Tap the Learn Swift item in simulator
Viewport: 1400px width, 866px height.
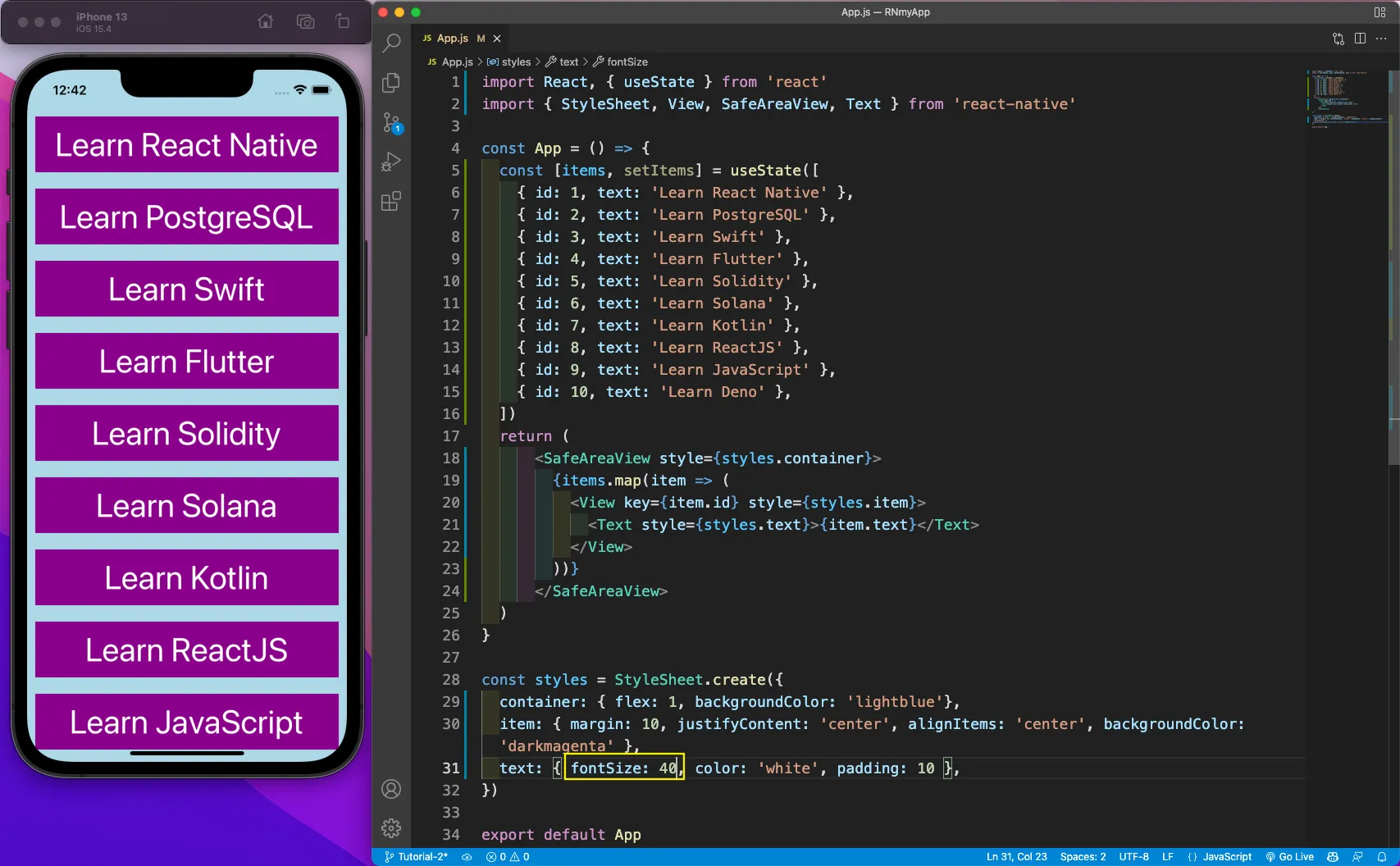[x=187, y=289]
